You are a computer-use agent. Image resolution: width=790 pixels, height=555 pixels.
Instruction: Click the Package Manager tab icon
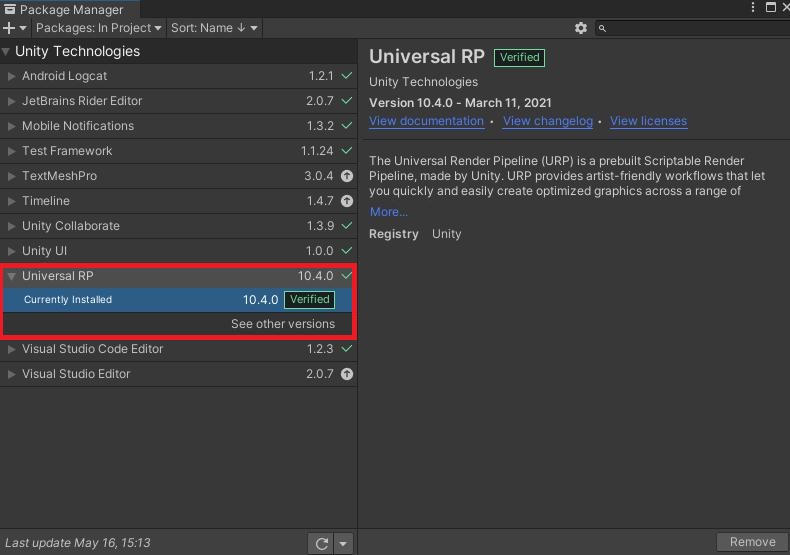[x=10, y=9]
